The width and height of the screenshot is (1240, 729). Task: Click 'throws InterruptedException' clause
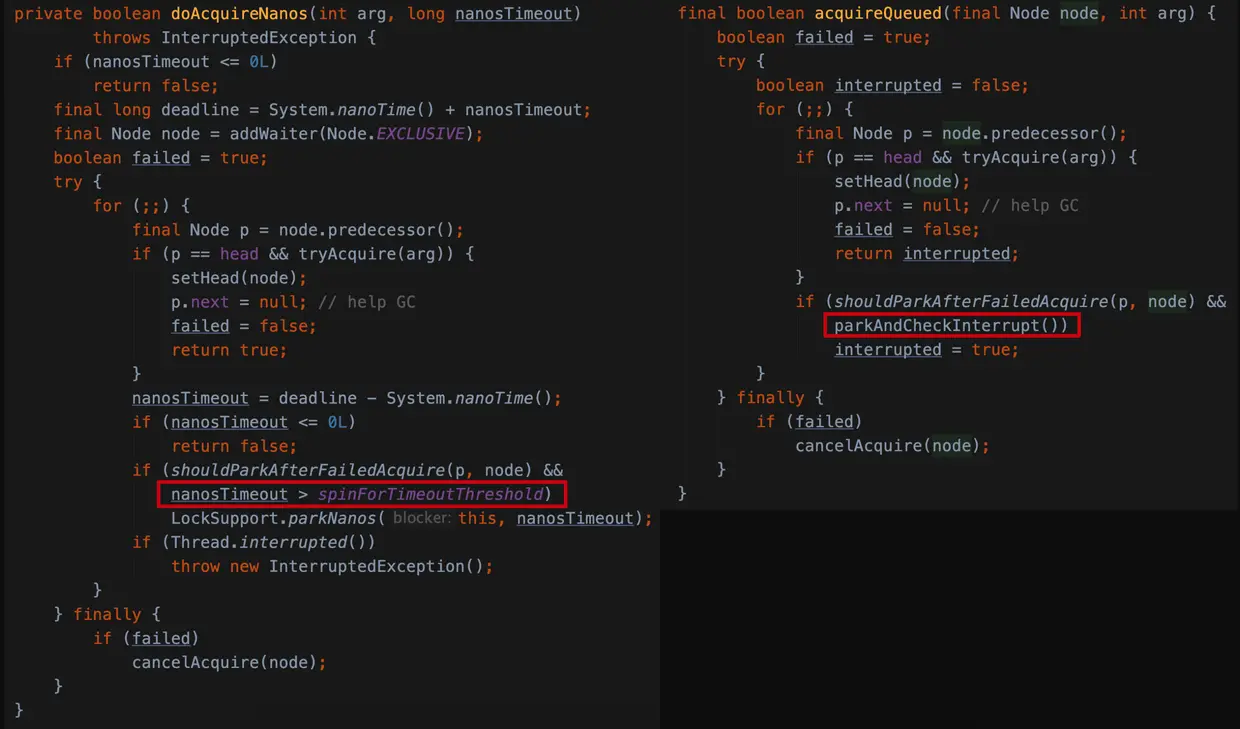pos(225,38)
